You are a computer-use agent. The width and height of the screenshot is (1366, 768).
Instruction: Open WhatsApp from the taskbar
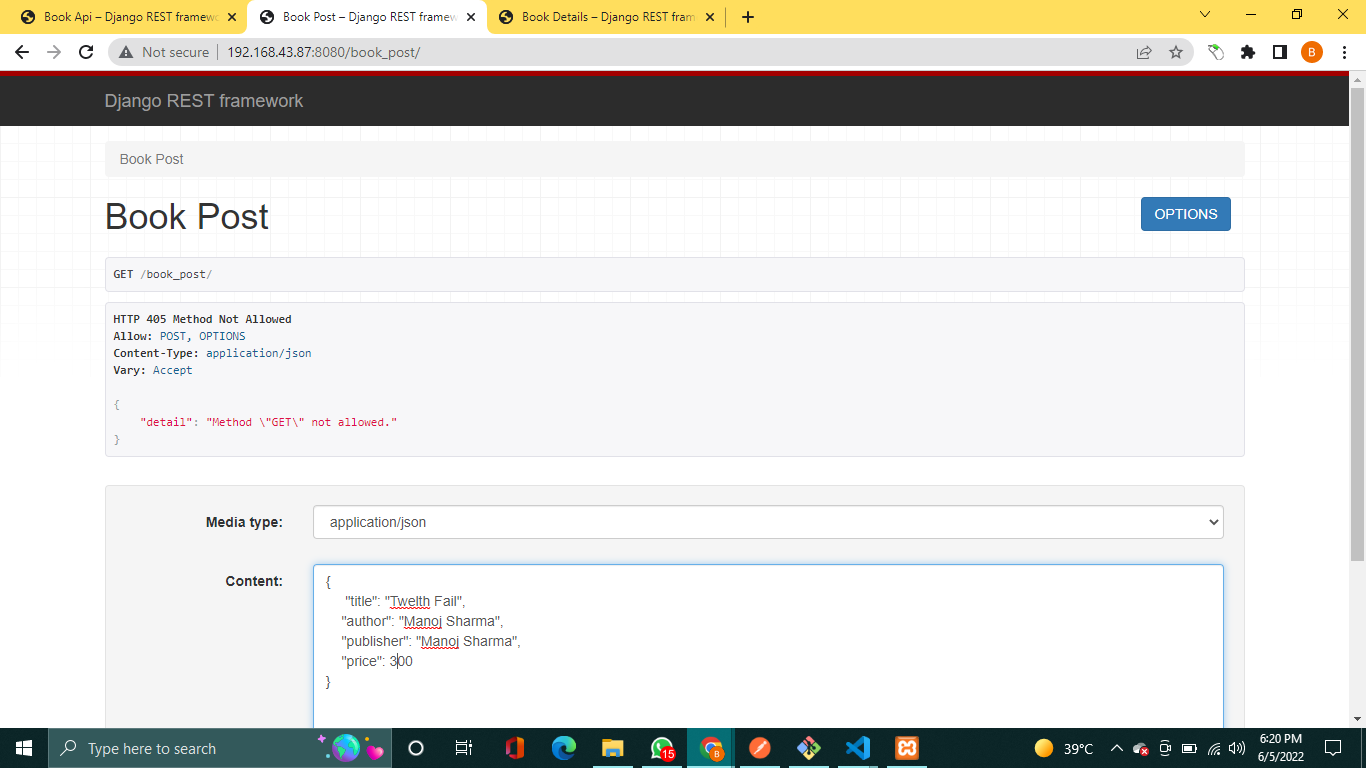point(662,748)
